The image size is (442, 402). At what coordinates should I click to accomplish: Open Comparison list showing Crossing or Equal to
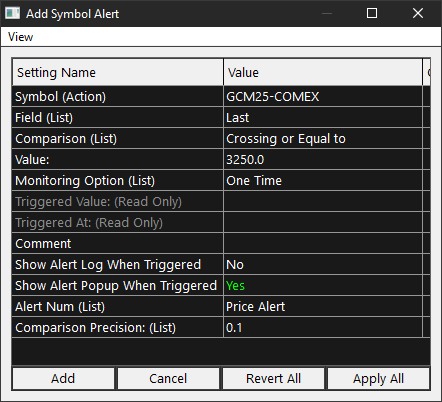323,139
